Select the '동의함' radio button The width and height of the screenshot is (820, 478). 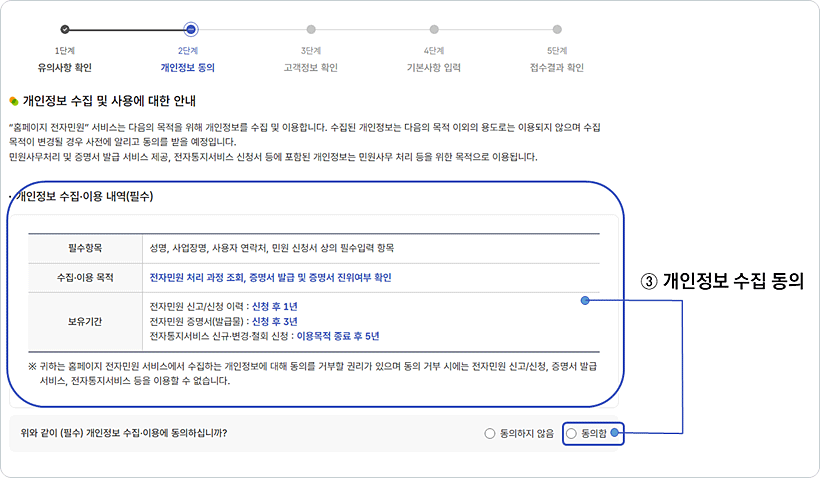[x=571, y=434]
